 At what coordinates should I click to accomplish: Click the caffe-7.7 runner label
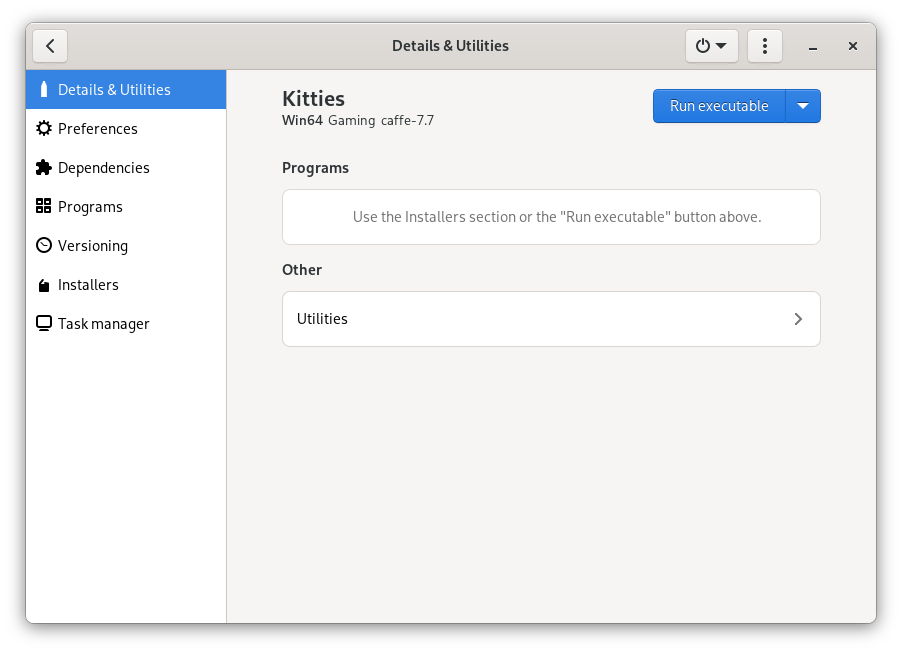tap(407, 121)
